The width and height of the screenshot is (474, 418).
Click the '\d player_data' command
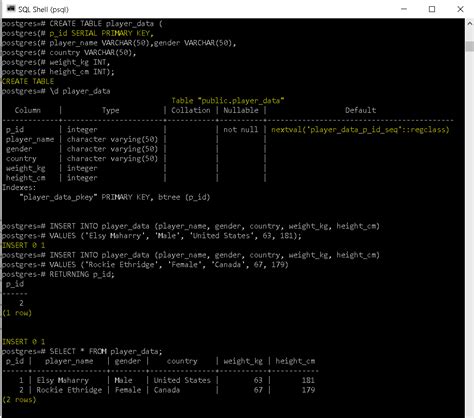pyautogui.click(x=80, y=91)
